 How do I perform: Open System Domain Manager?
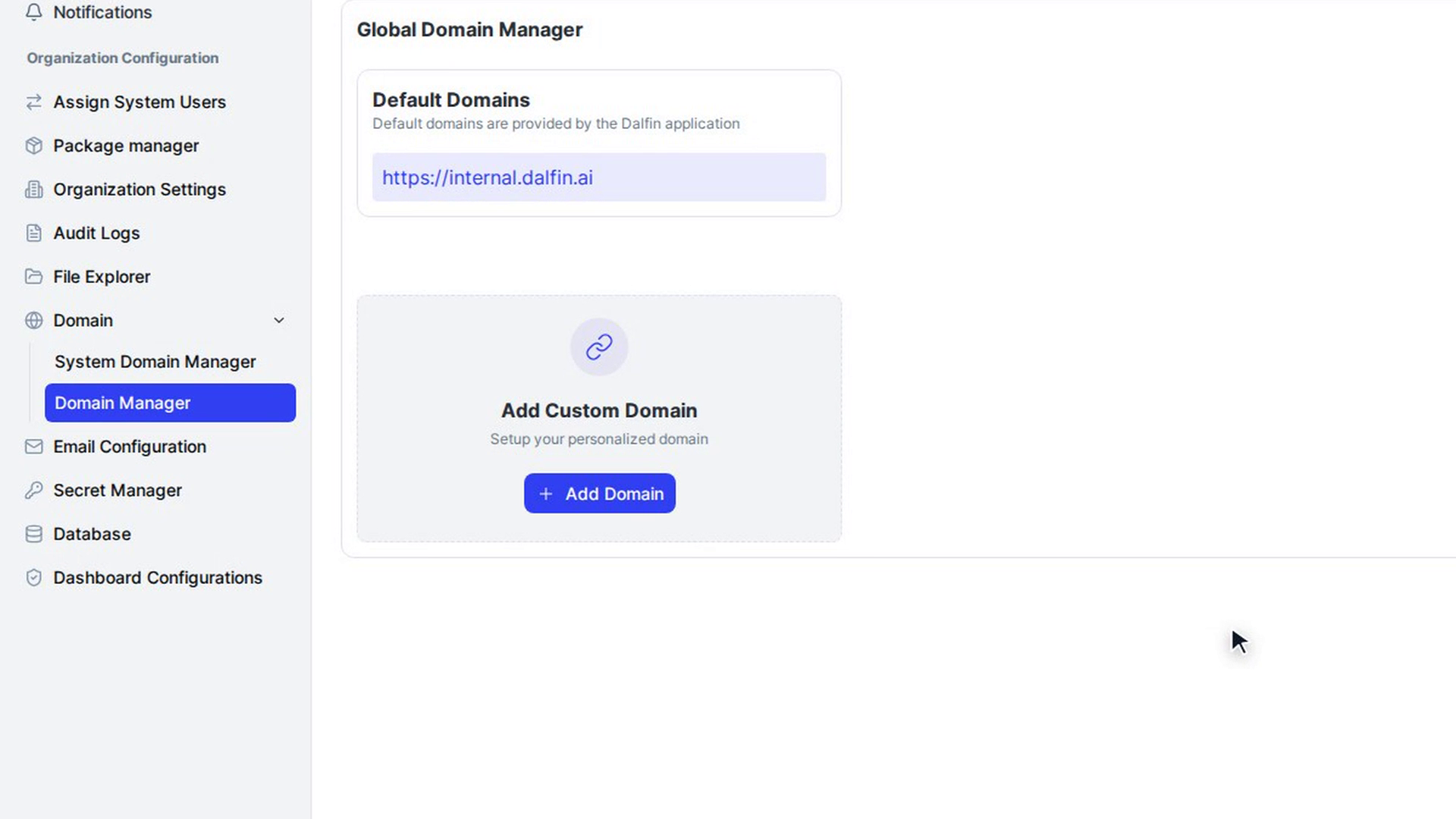(x=155, y=362)
